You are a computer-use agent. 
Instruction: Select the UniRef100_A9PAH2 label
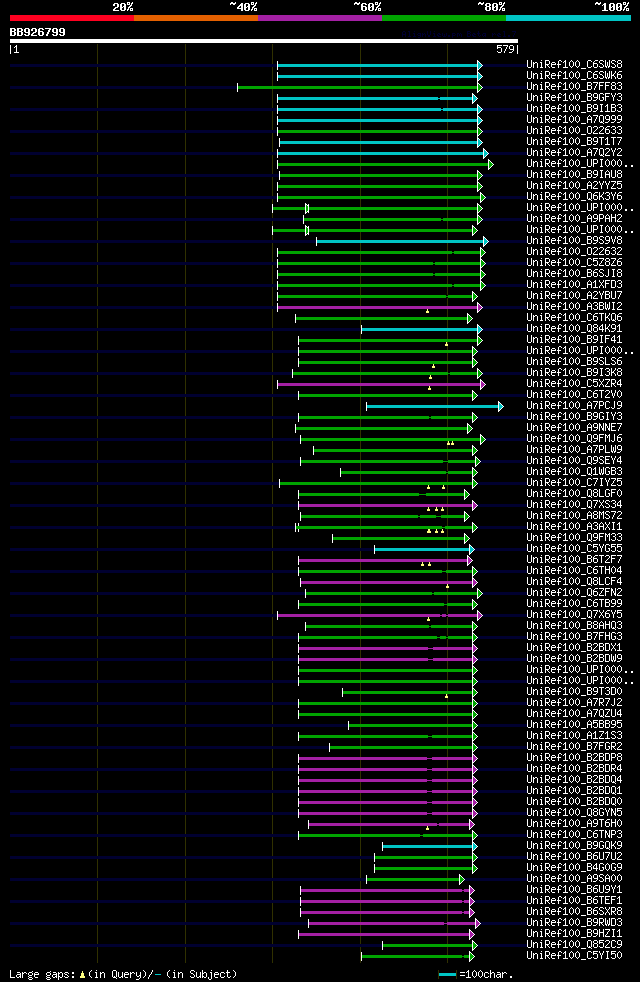(x=574, y=219)
